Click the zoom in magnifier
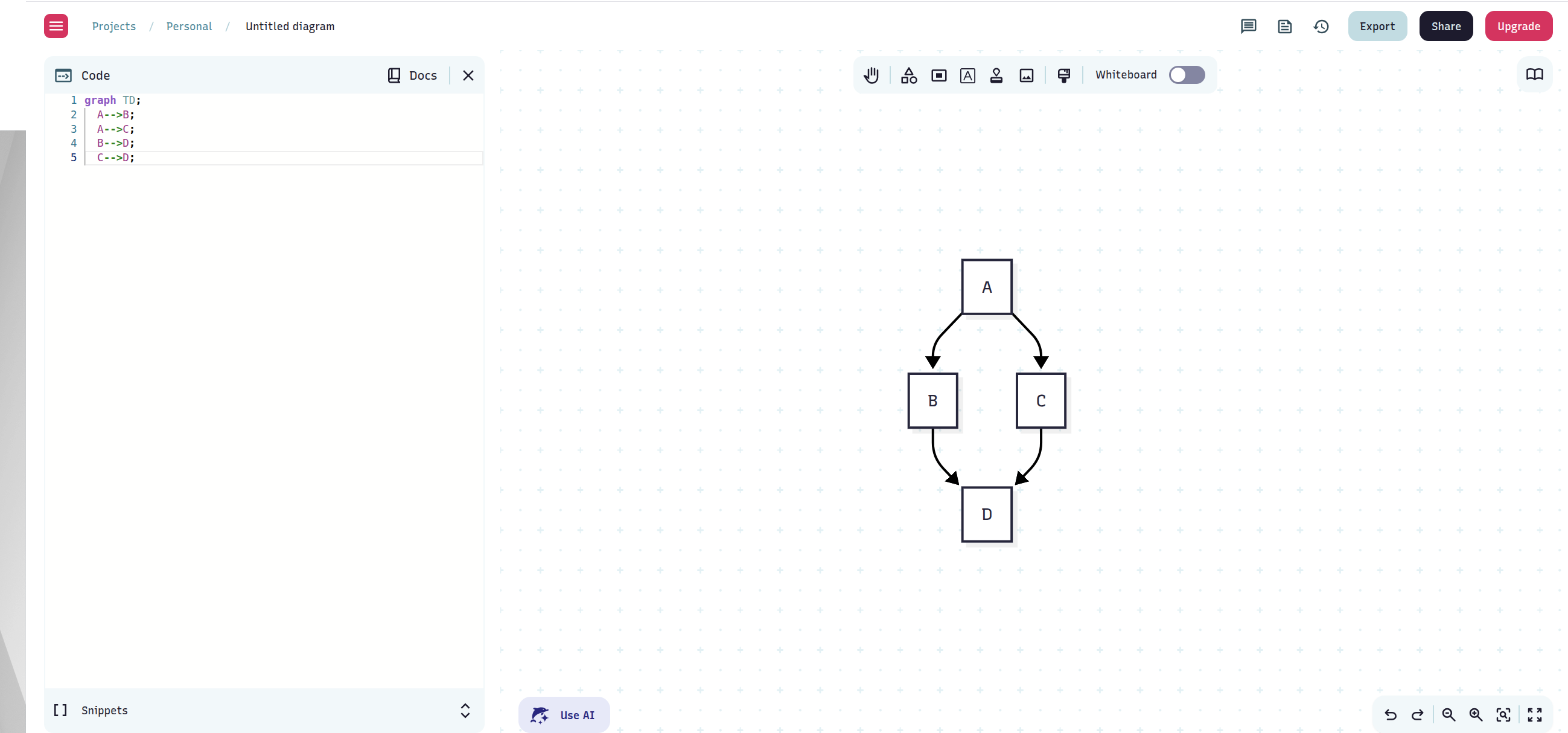Viewport: 1568px width, 733px height. [1476, 714]
